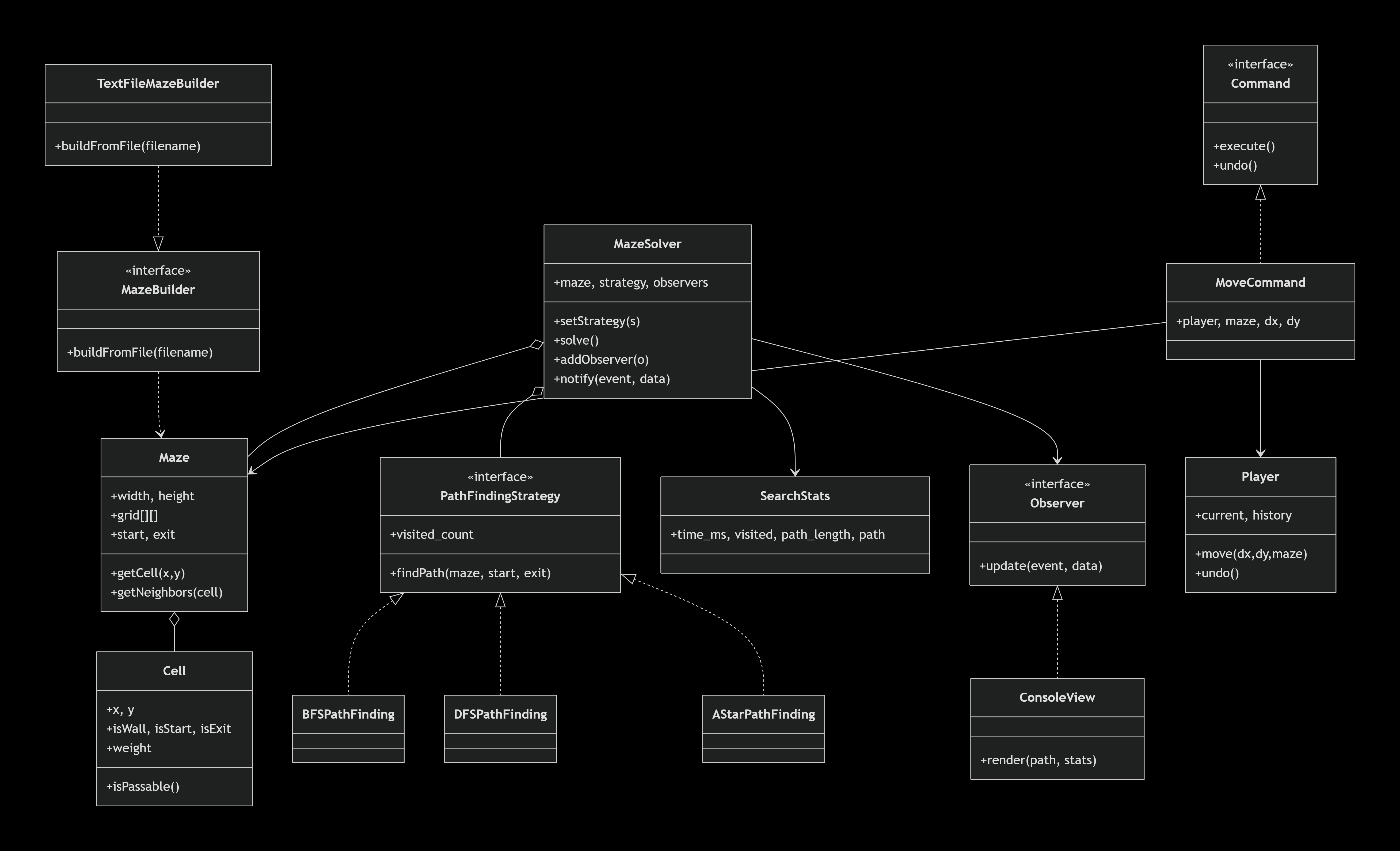1400x851 pixels.
Task: Click +buildFromFile(filename) in TextFileMazeBuilder box
Action: pos(128,146)
